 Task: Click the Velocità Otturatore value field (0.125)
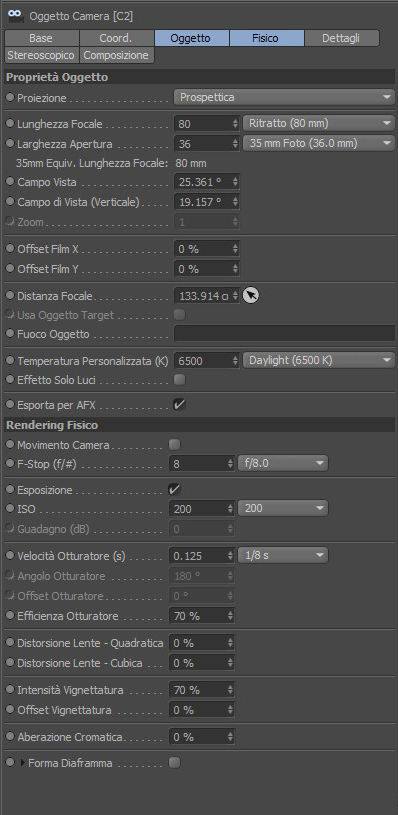click(198, 555)
